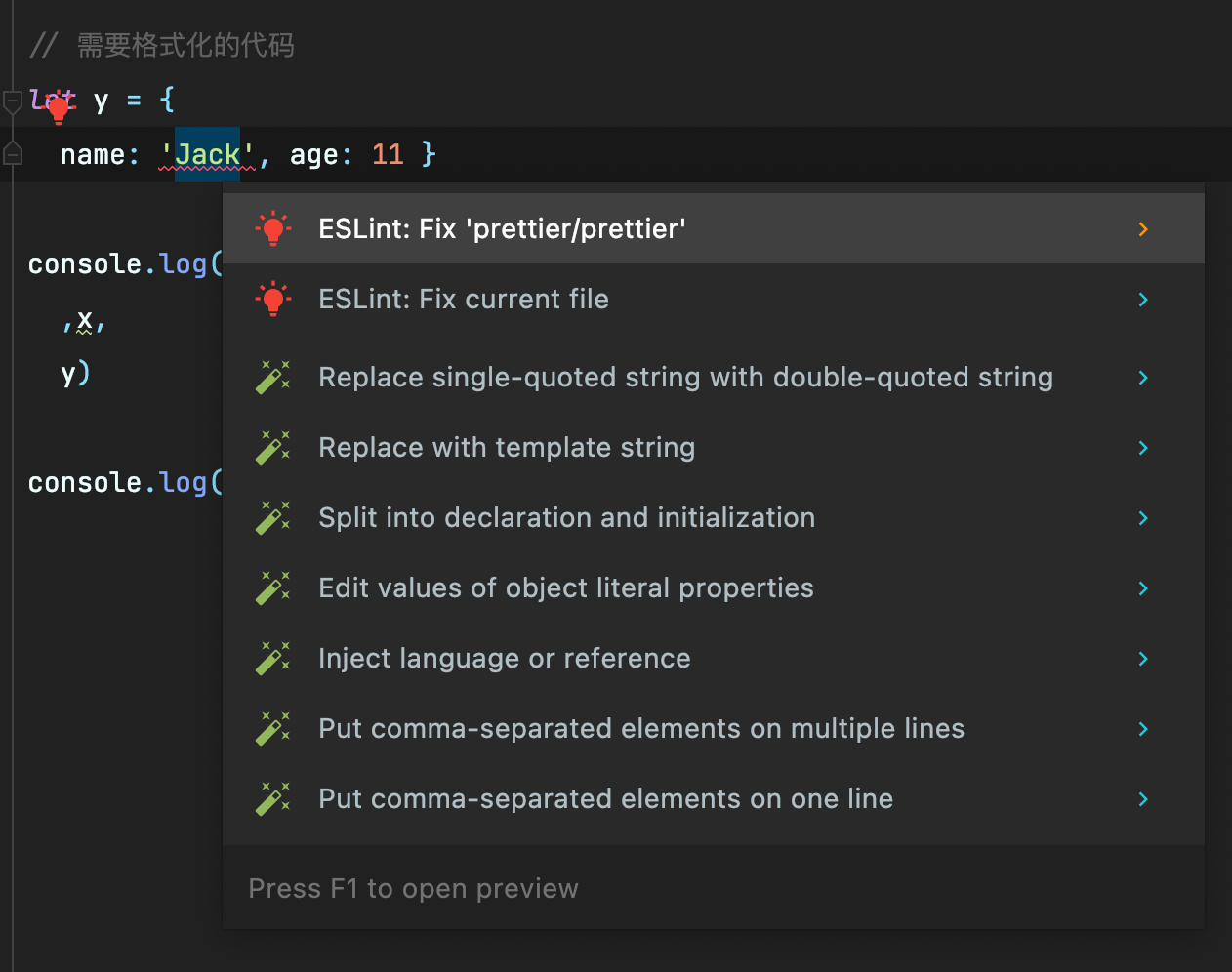Click bulb icon beside ESLint: Fix current file

point(273,299)
